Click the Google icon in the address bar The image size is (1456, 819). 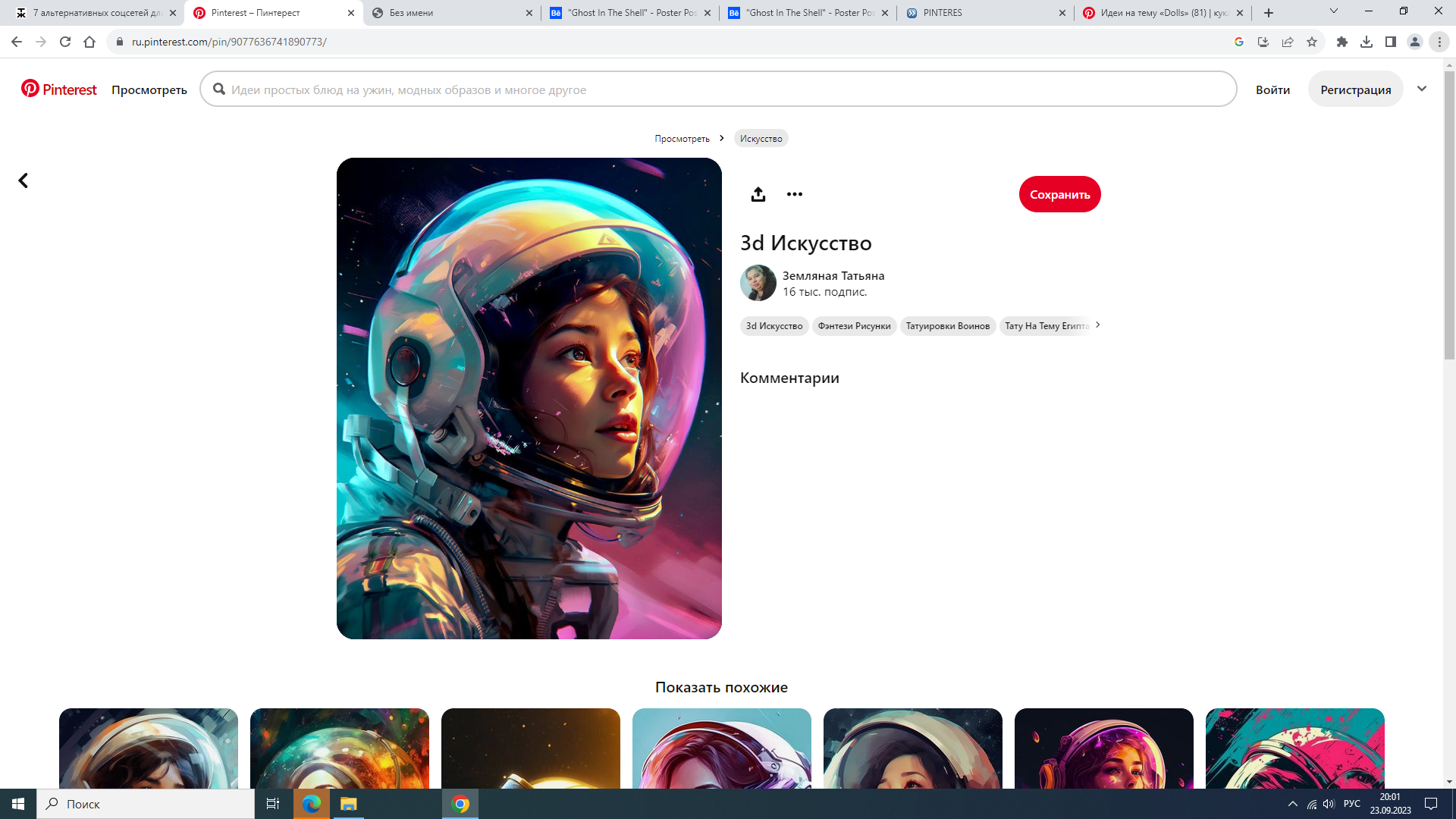tap(1239, 42)
